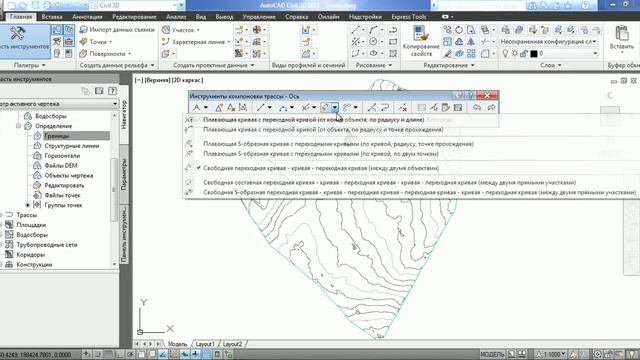Select free compound spiral-curve item
Screen dimensions: 640x360
389,182
